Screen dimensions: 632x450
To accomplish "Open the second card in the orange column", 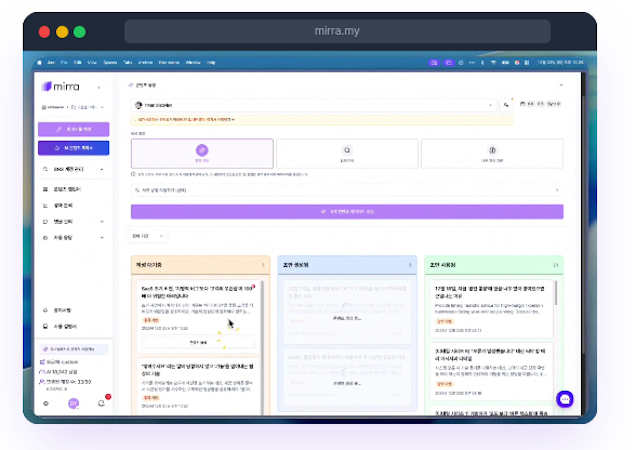I will tap(198, 386).
